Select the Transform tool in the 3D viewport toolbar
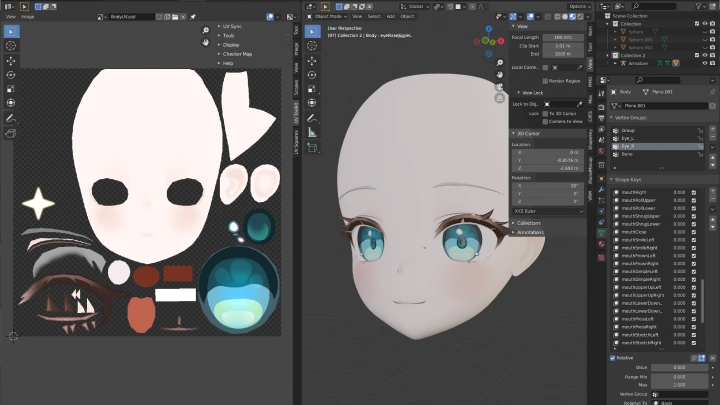This screenshot has height=405, width=720. (x=312, y=102)
